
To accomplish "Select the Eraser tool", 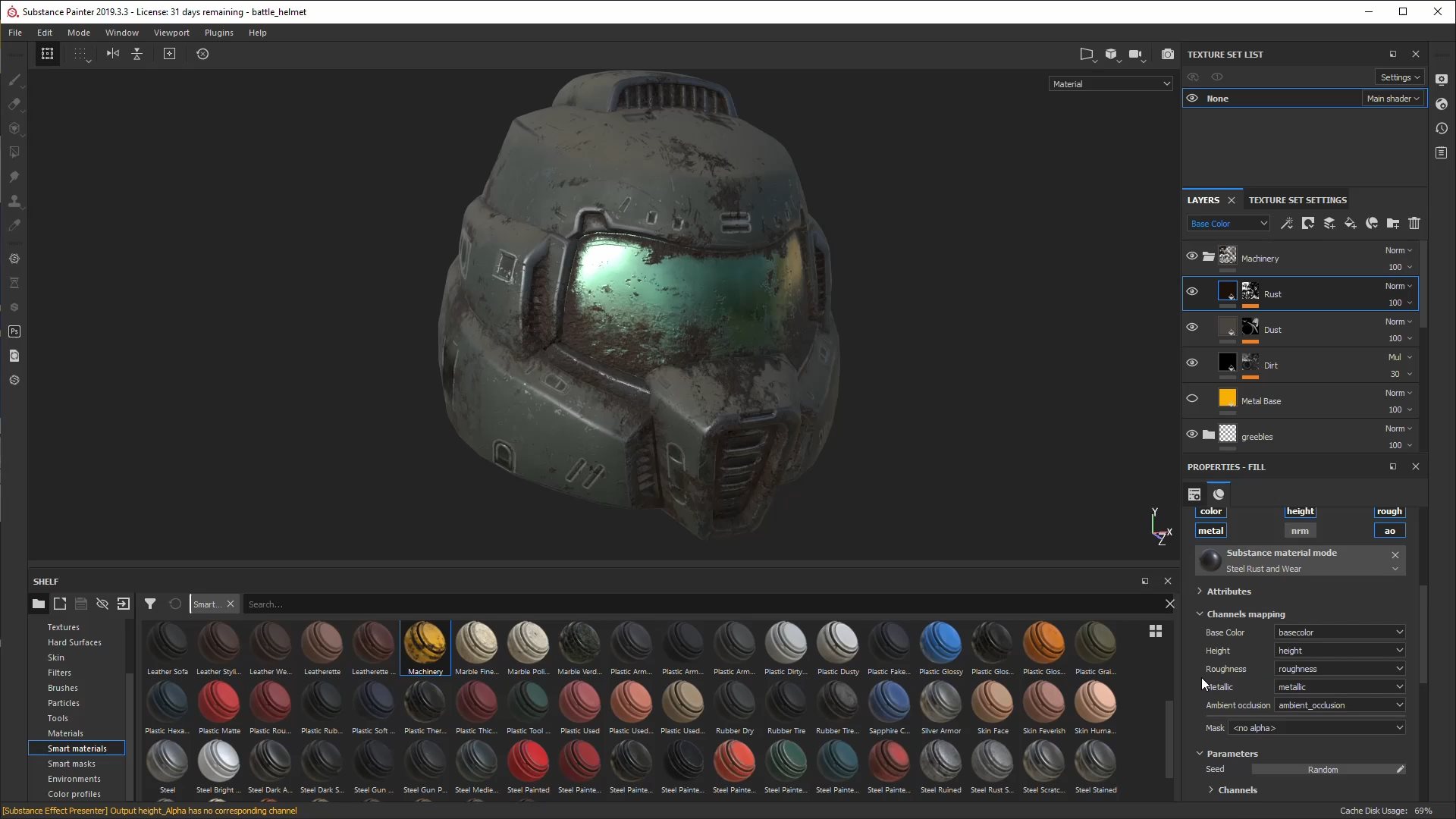I will point(14,105).
